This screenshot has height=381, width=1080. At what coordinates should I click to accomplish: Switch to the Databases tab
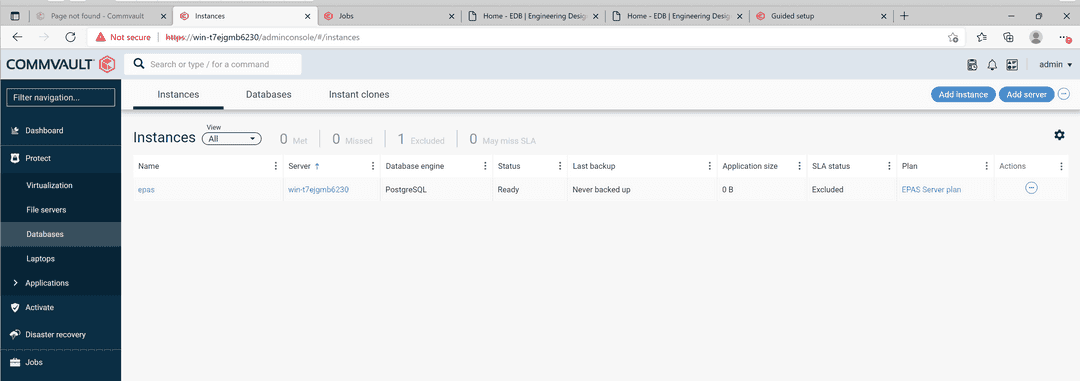[269, 94]
